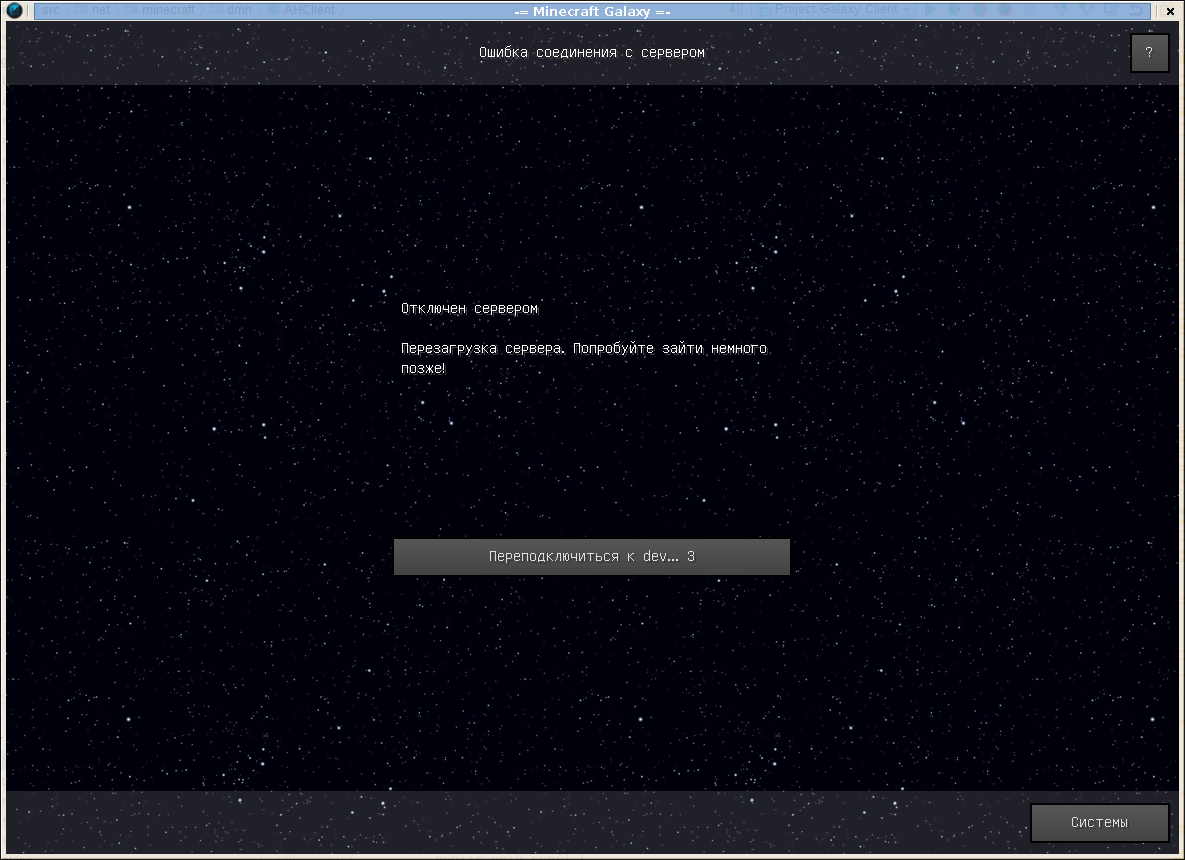The width and height of the screenshot is (1185, 860).
Task: Select the src breadcrumb item
Action: (x=51, y=10)
